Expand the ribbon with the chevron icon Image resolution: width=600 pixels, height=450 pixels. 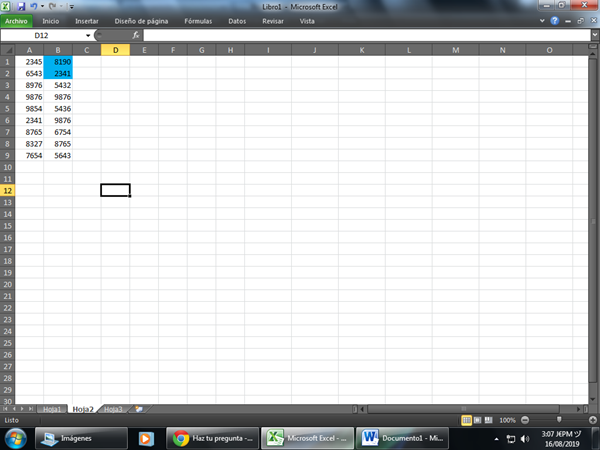[542, 21]
